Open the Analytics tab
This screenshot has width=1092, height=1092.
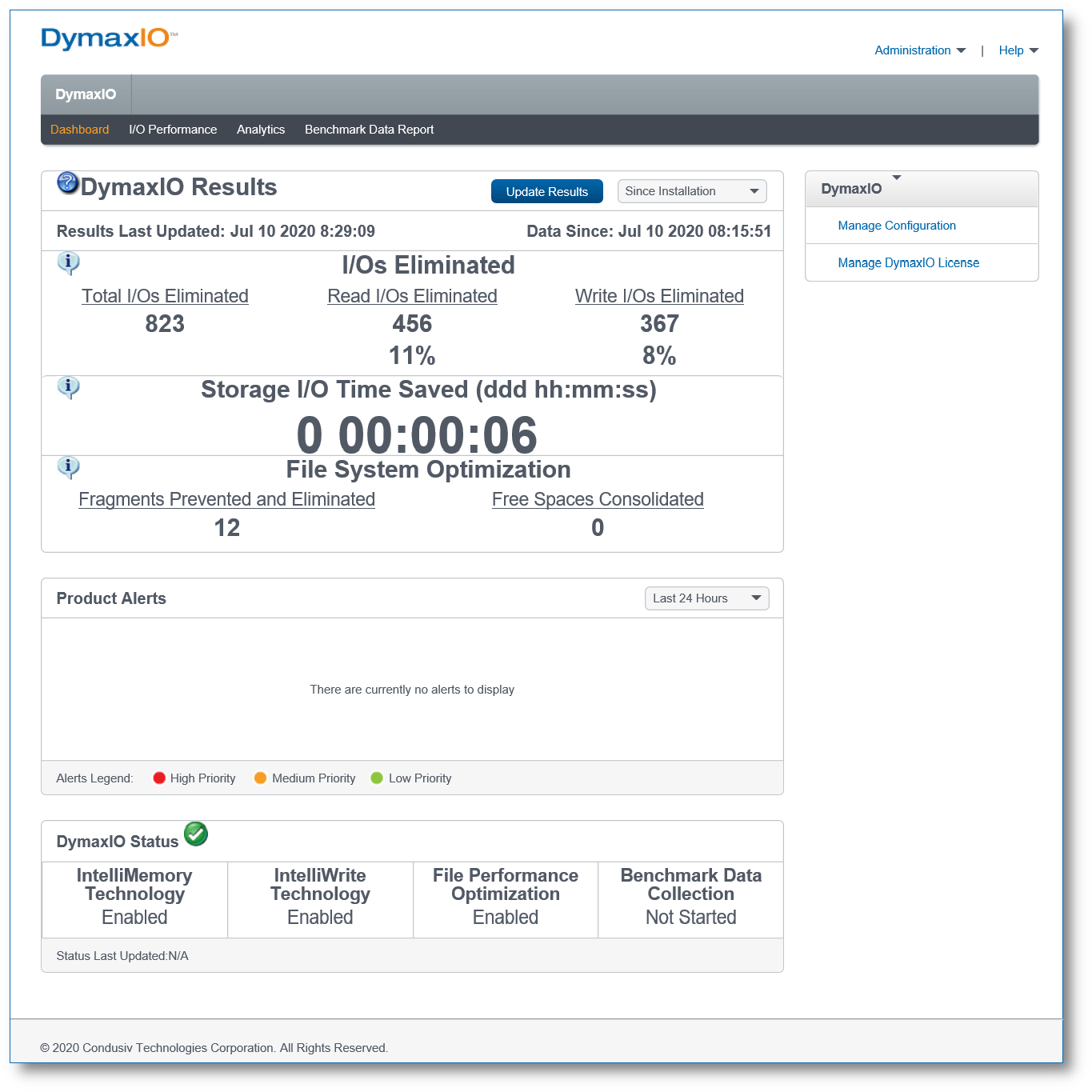coord(261,130)
